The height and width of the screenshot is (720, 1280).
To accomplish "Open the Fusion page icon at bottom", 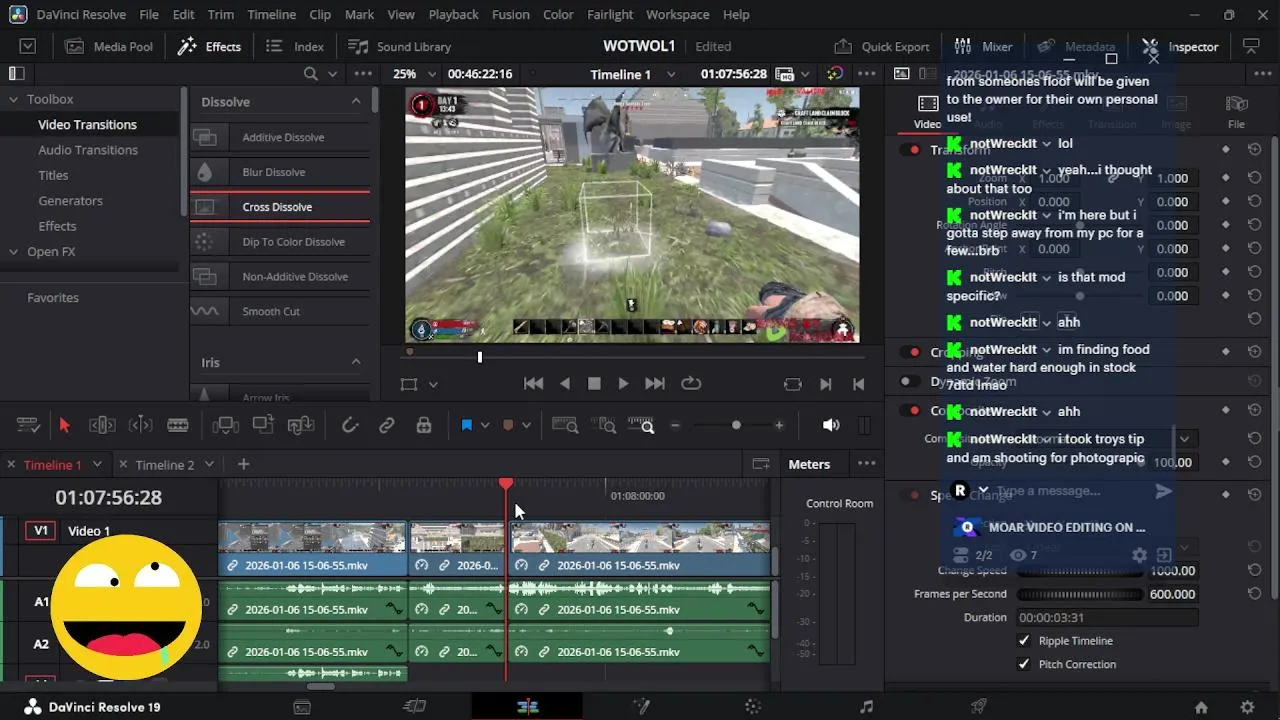I will click(641, 707).
